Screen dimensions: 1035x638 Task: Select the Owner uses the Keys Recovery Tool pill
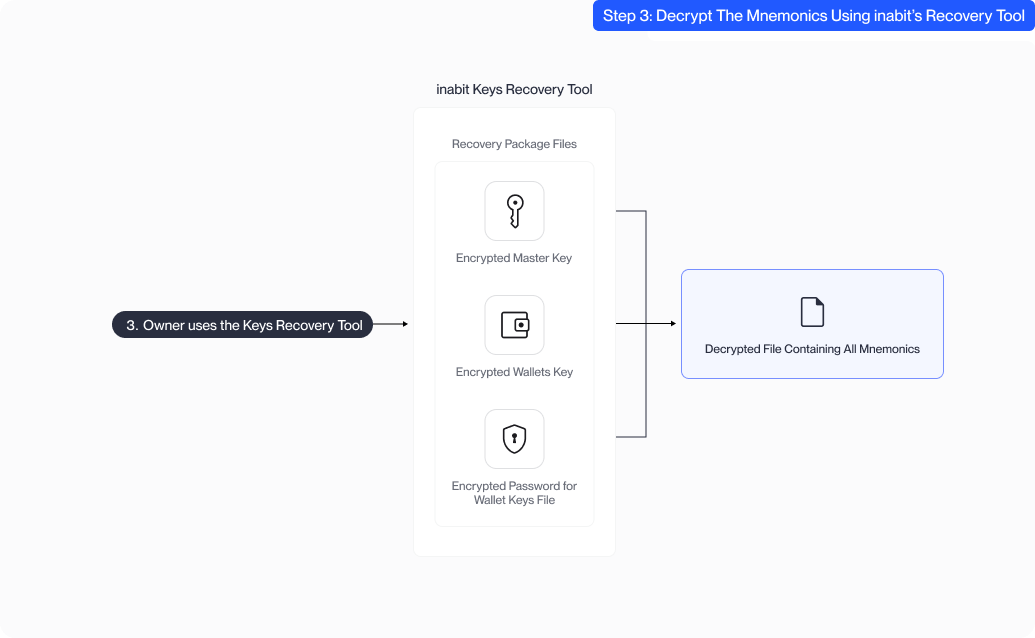tap(242, 325)
